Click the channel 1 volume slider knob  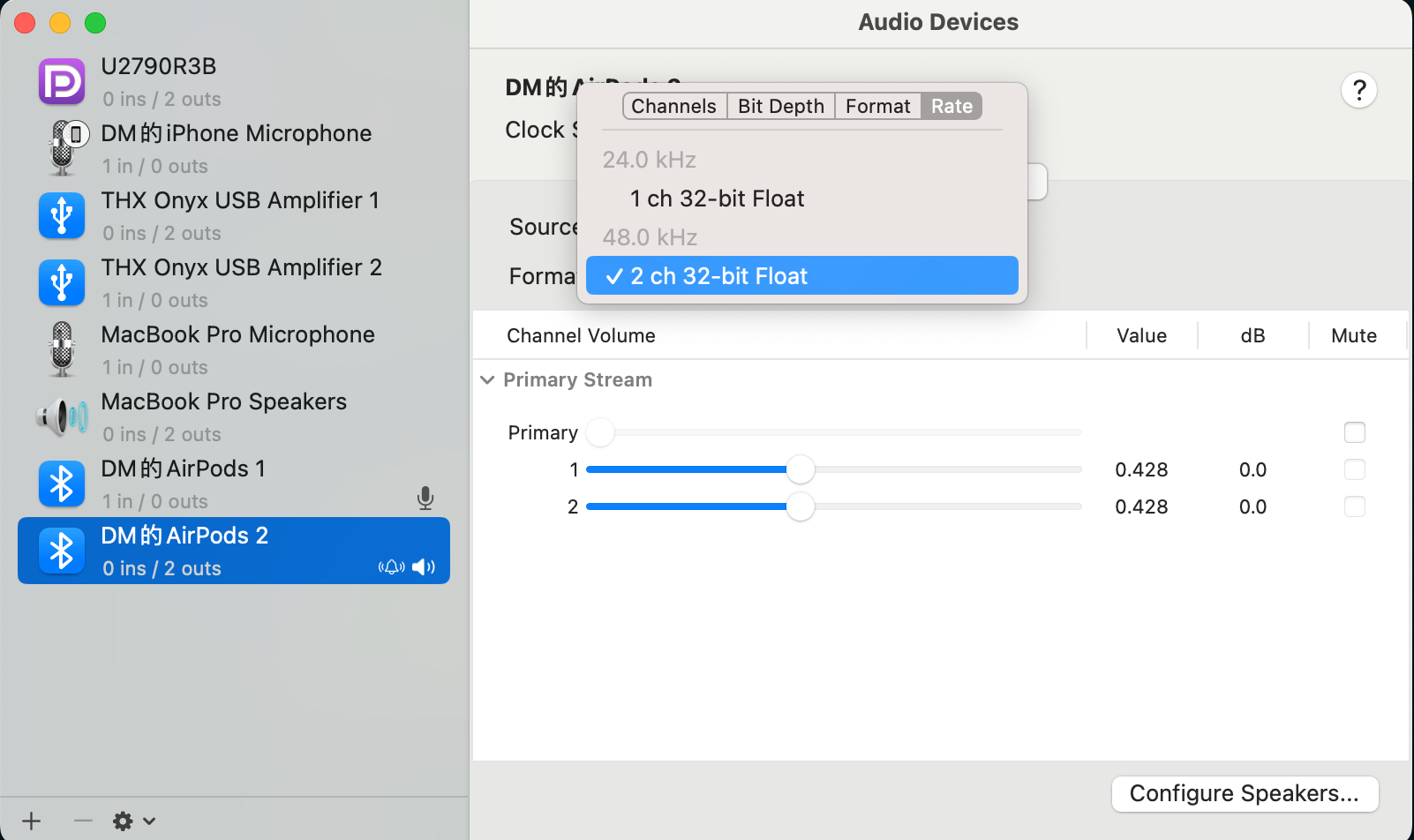coord(800,469)
